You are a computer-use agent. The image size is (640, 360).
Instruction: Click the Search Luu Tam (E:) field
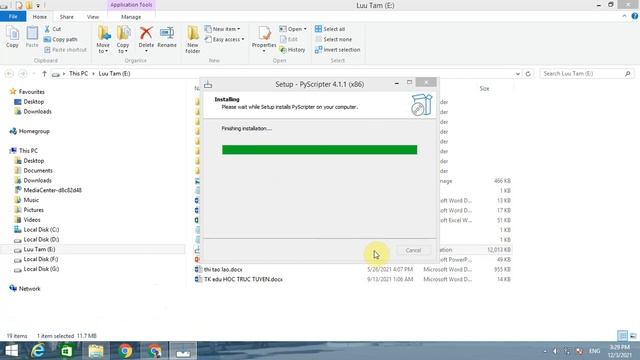point(587,73)
